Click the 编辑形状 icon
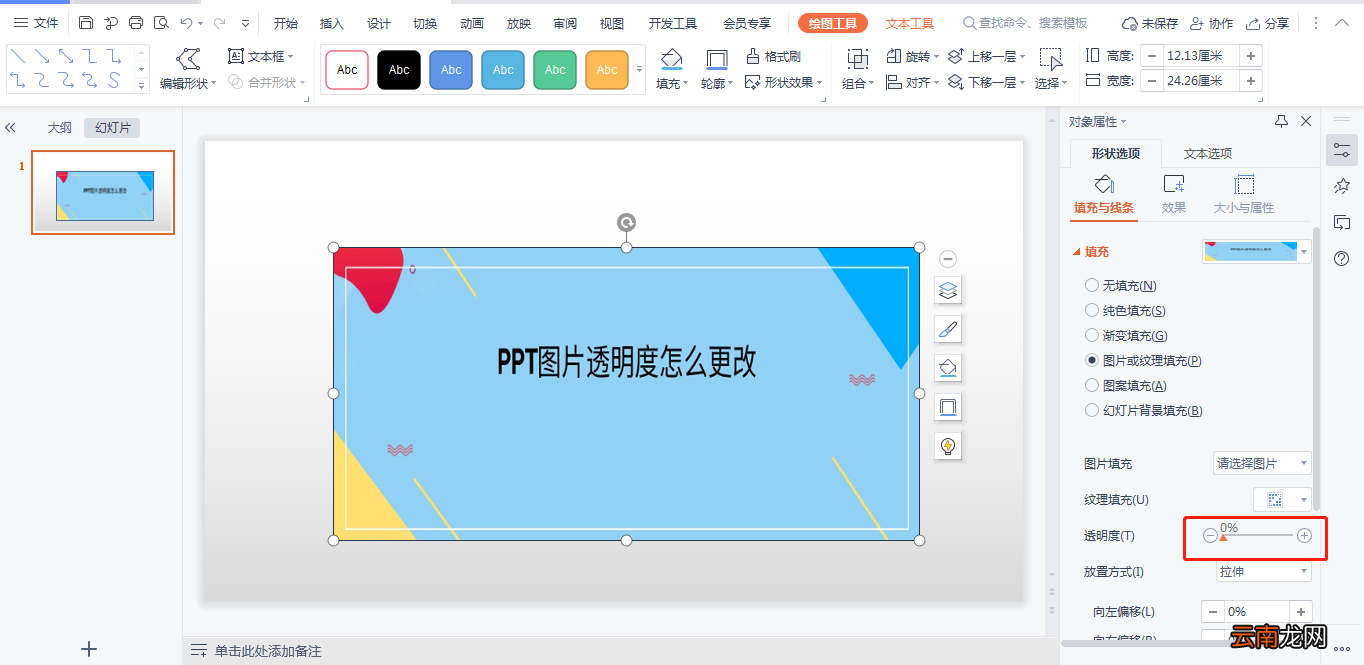Screen dimensions: 1364x665 [188, 58]
